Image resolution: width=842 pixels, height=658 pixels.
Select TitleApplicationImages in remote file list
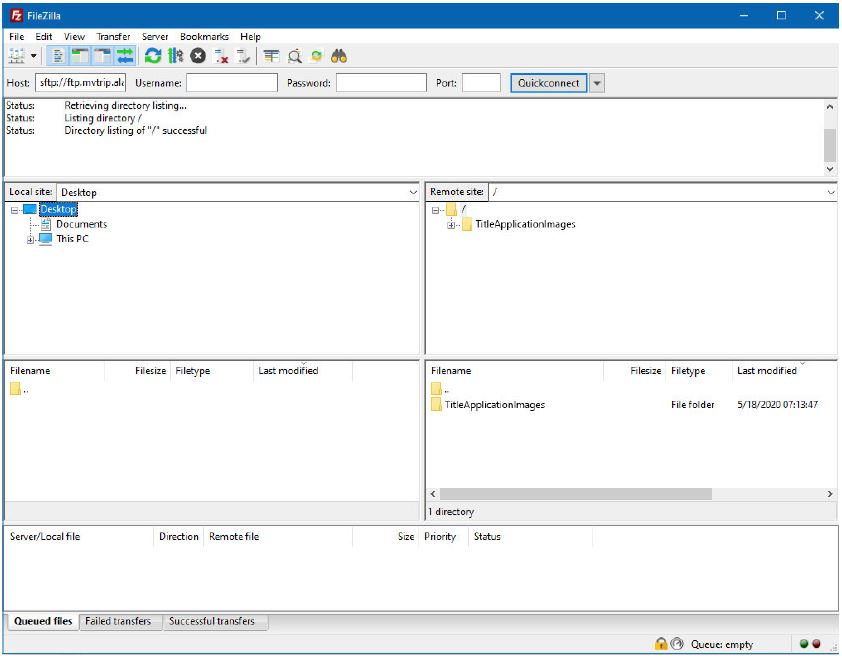pos(494,404)
